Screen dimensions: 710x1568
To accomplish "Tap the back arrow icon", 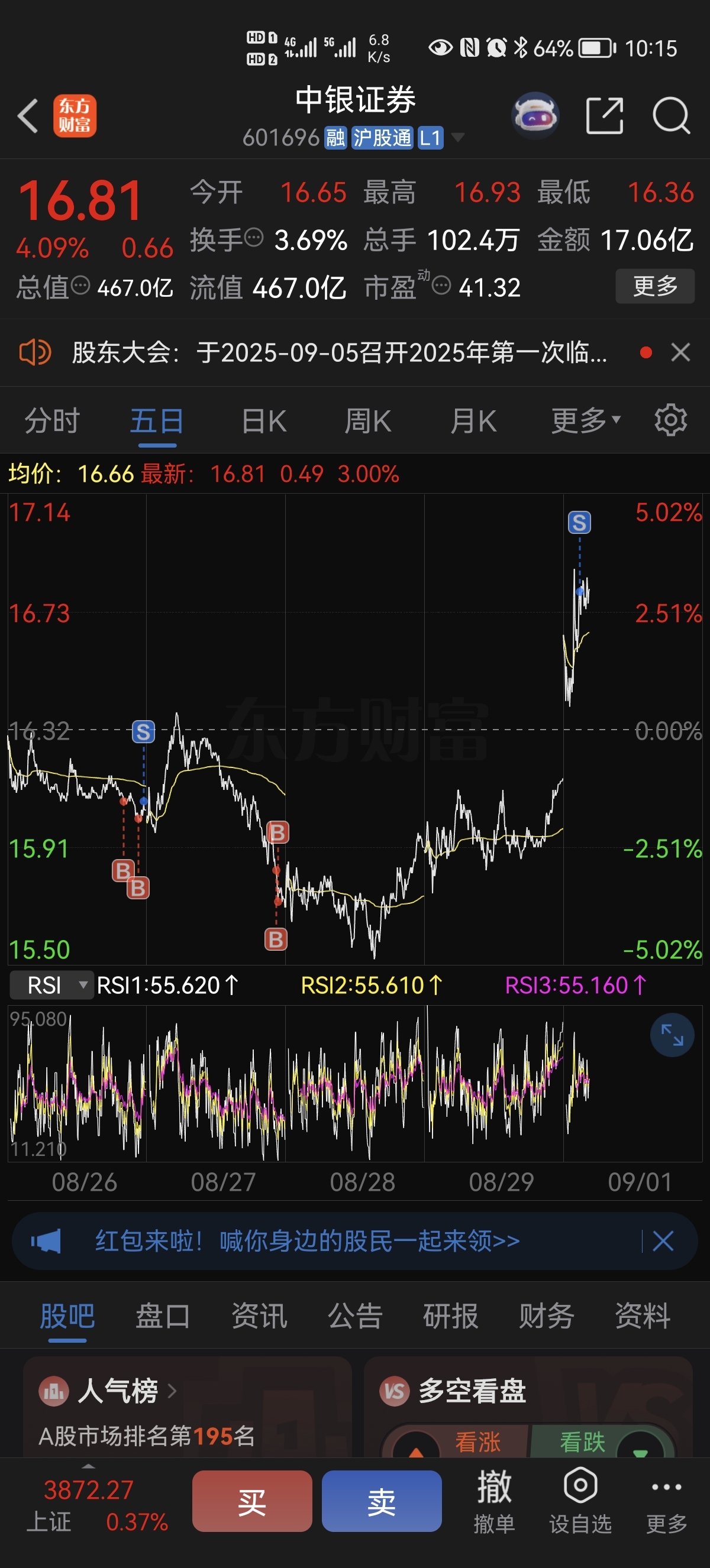I will click(28, 116).
